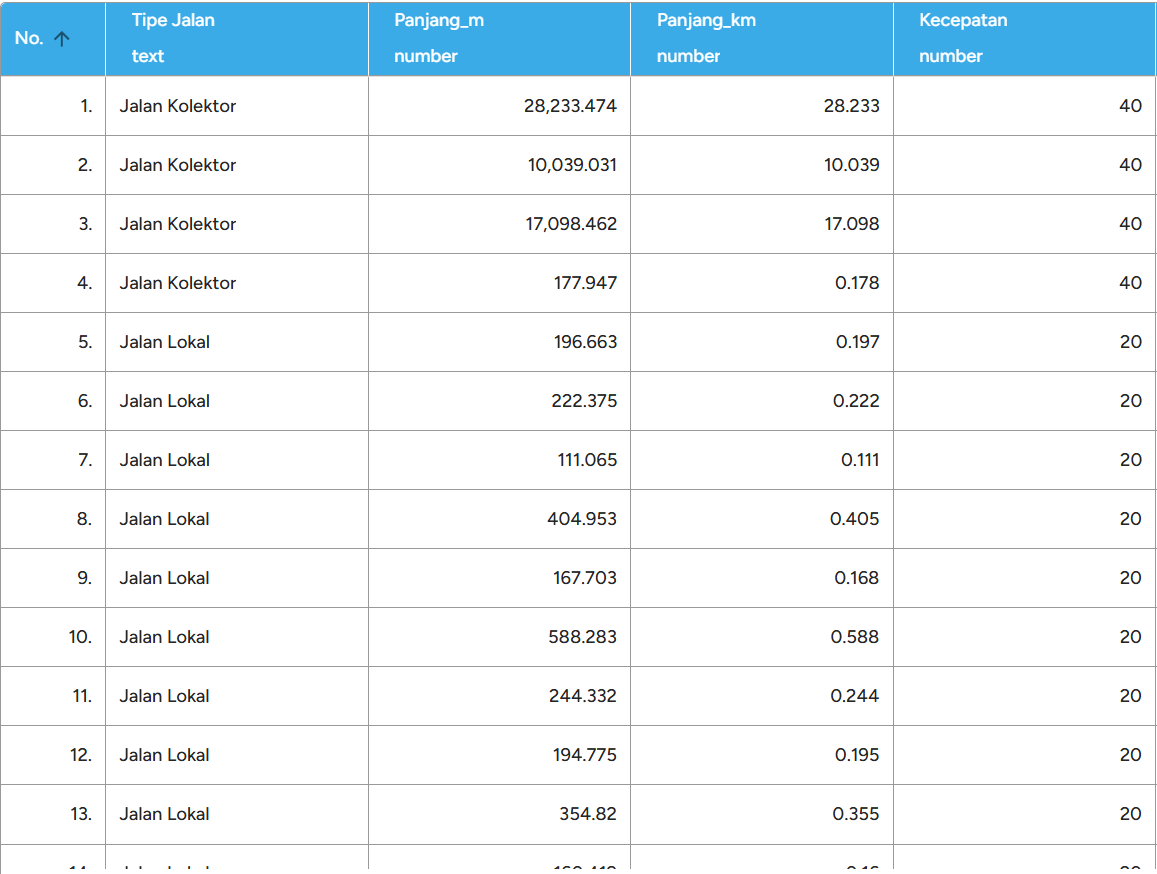Select the Panjang_km value 0.588

[x=858, y=636]
